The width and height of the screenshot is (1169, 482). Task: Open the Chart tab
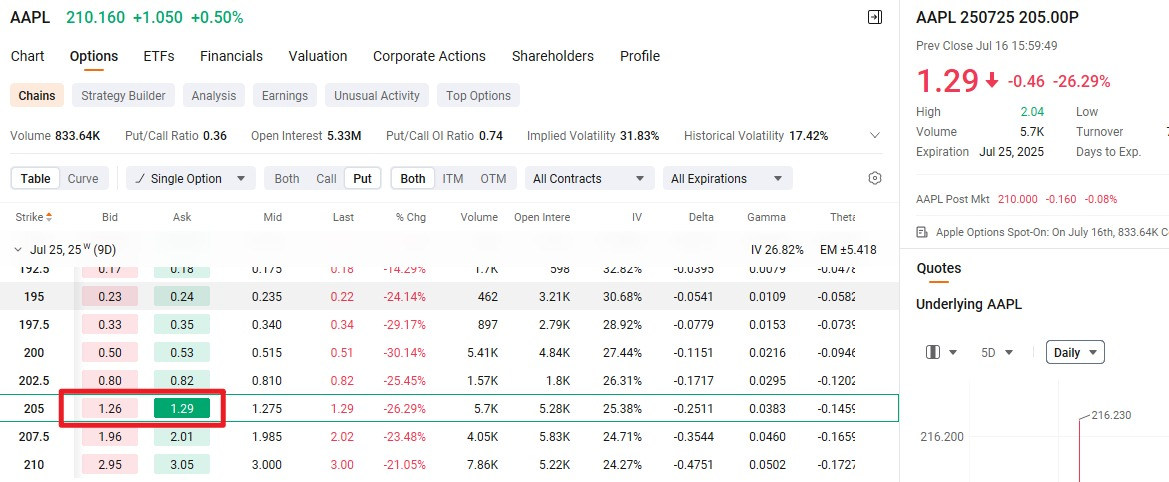28,56
